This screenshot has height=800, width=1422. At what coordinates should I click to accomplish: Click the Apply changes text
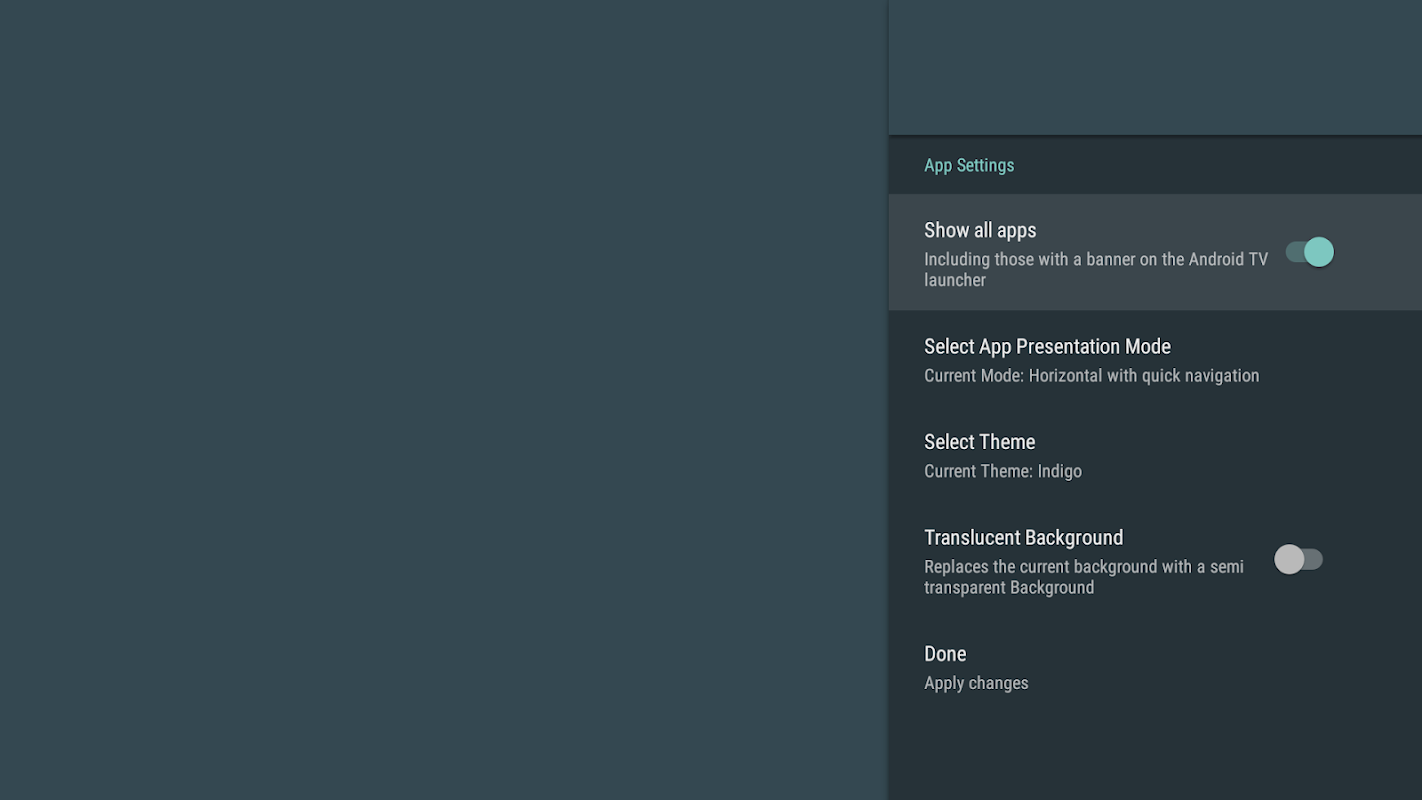point(976,683)
